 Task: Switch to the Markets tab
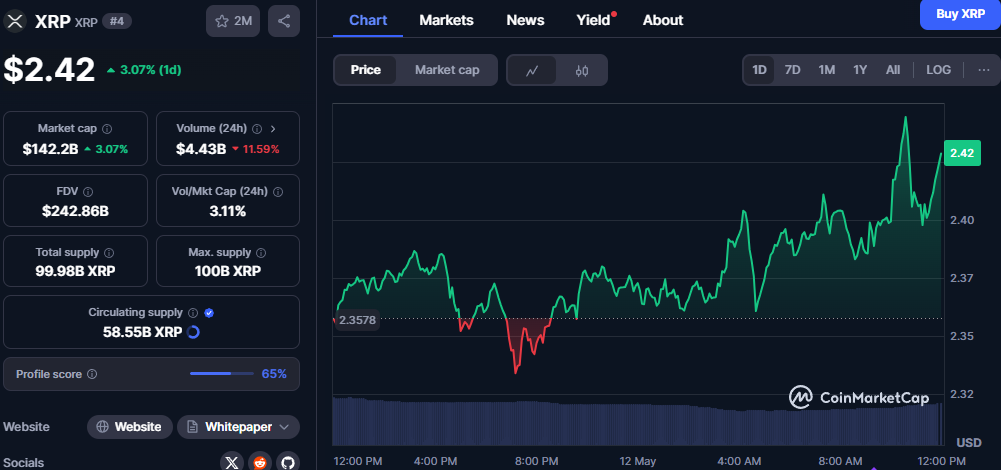(x=446, y=20)
